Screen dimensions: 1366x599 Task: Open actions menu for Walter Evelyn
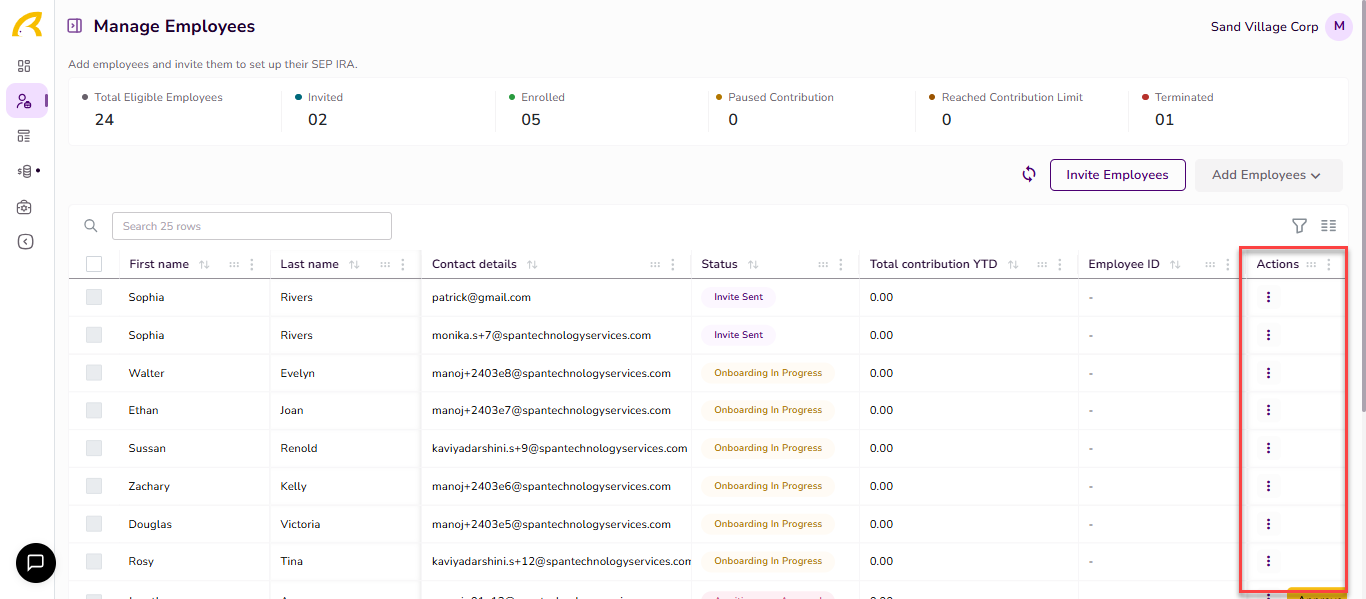tap(1268, 373)
